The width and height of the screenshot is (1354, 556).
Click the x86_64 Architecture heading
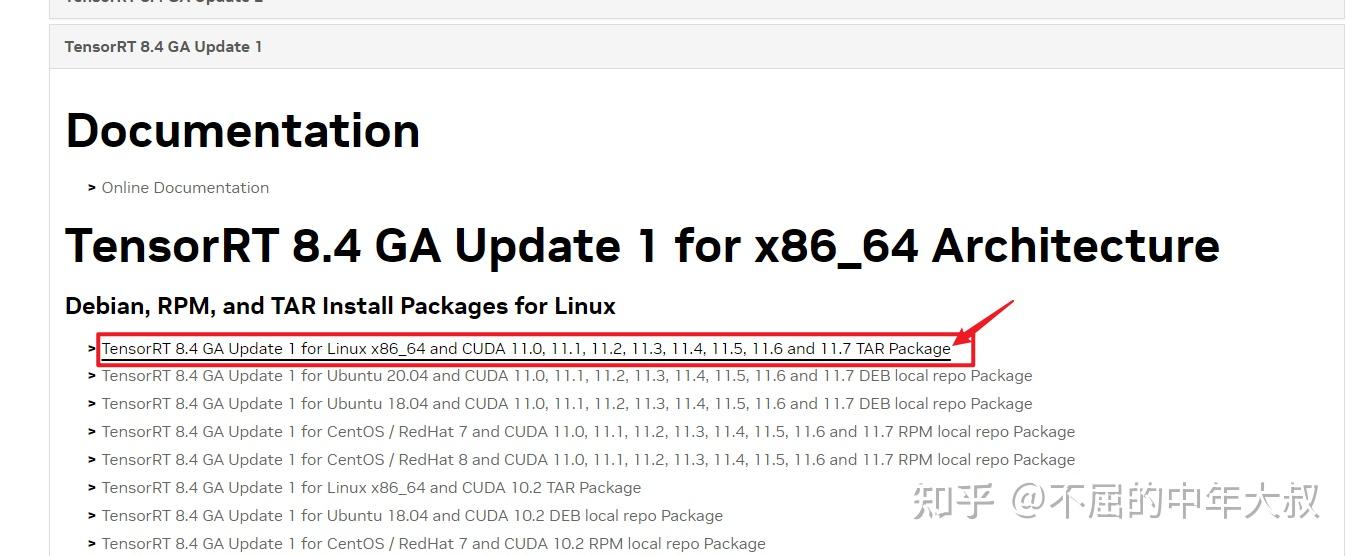tap(642, 246)
